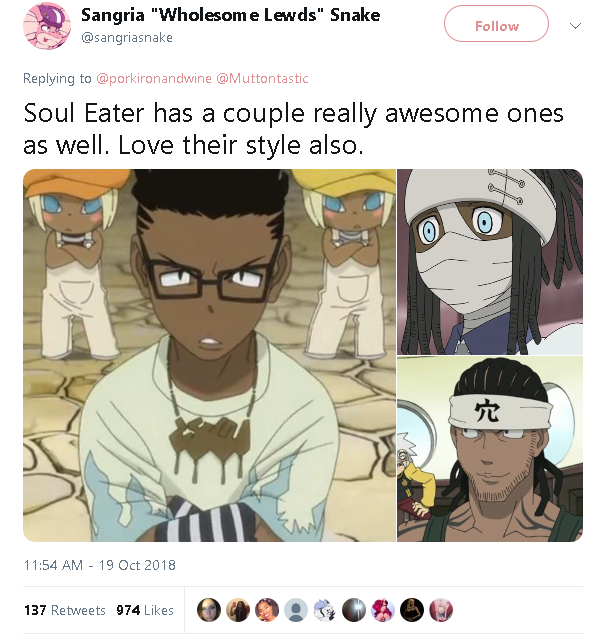
Task: Open the display name Sangria Snake
Action: [230, 15]
